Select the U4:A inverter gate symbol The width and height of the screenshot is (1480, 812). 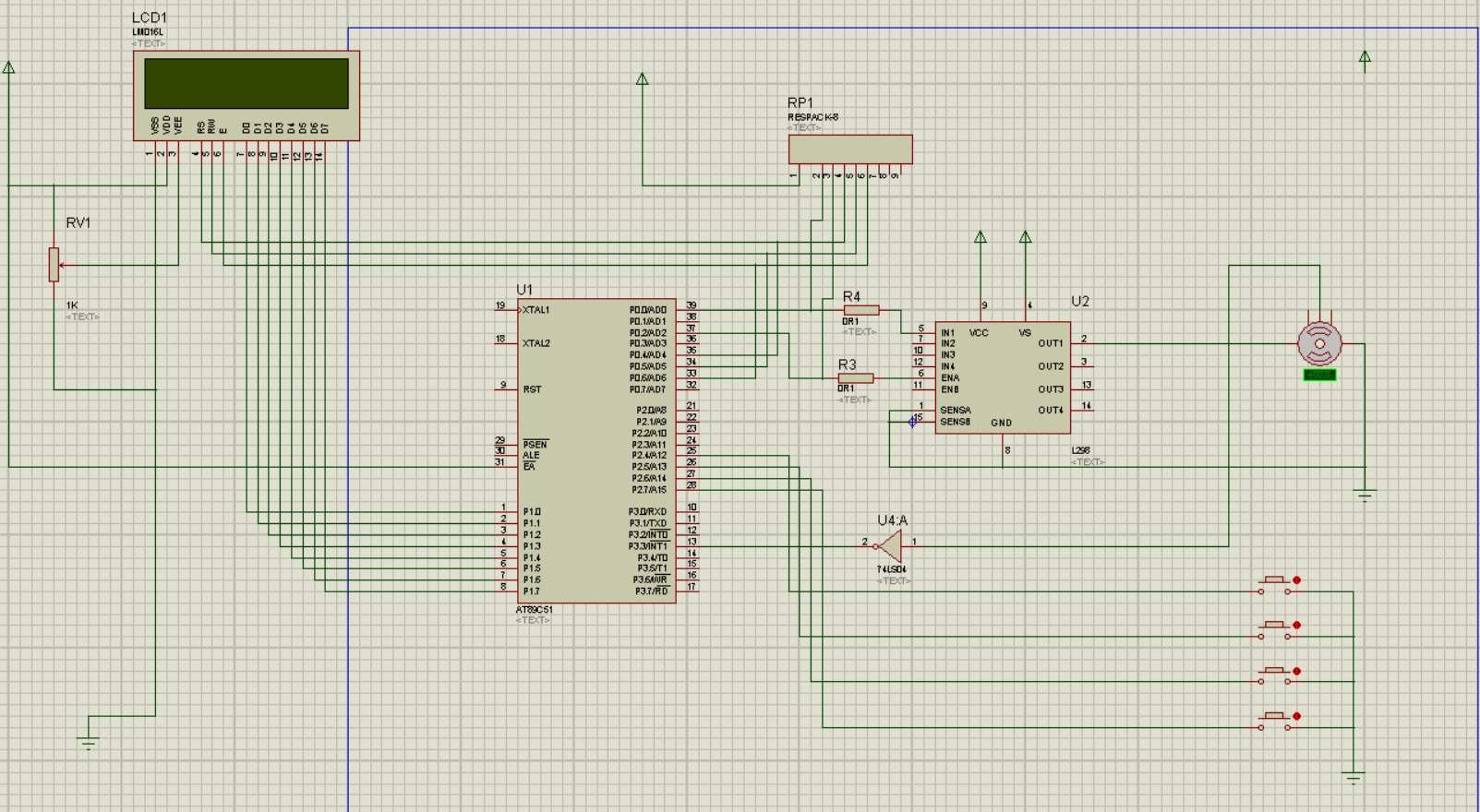coord(888,546)
